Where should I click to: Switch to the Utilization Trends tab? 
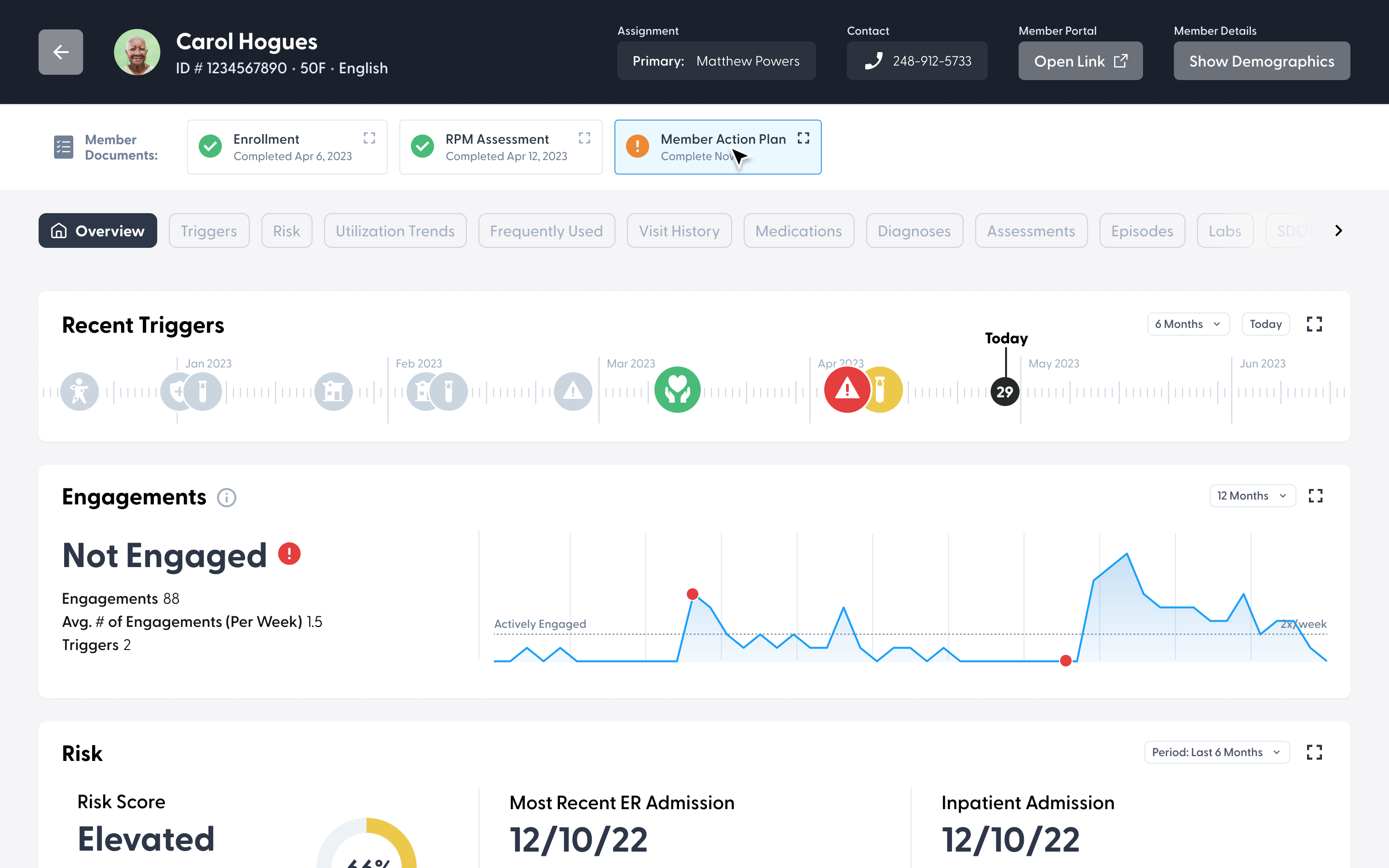coord(395,231)
